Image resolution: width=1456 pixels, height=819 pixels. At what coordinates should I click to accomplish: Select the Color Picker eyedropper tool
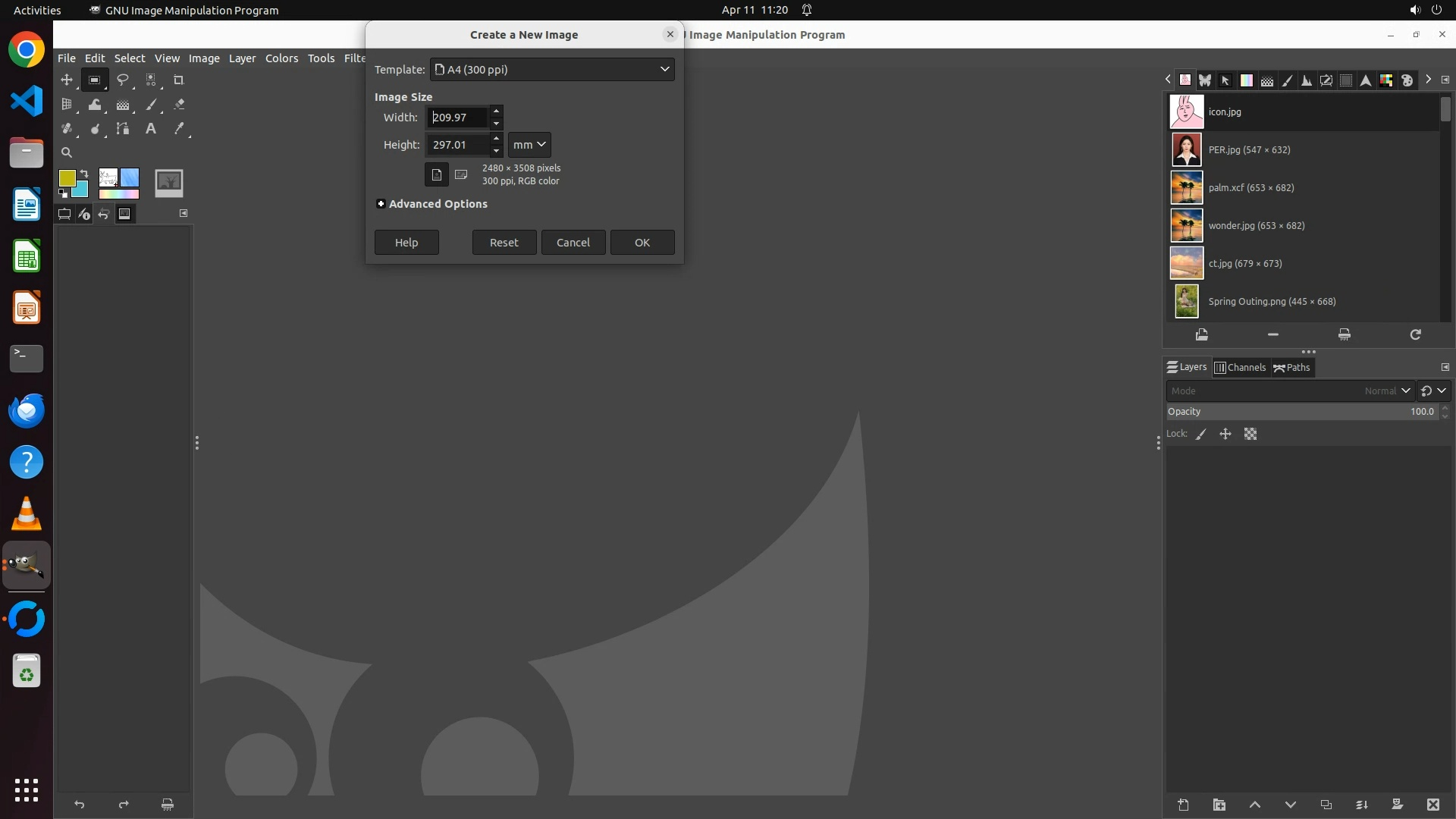click(x=179, y=129)
